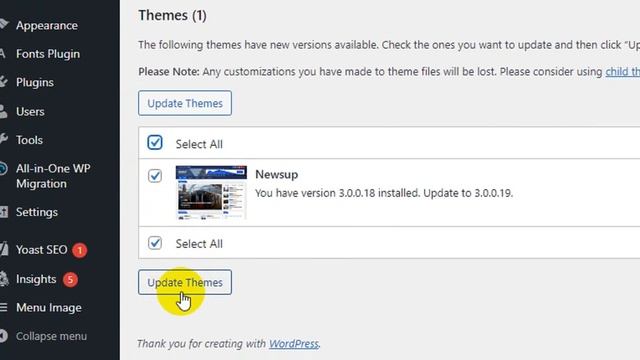
Task: Click the Appearance brush icon in sidebar
Action: click(x=4, y=24)
